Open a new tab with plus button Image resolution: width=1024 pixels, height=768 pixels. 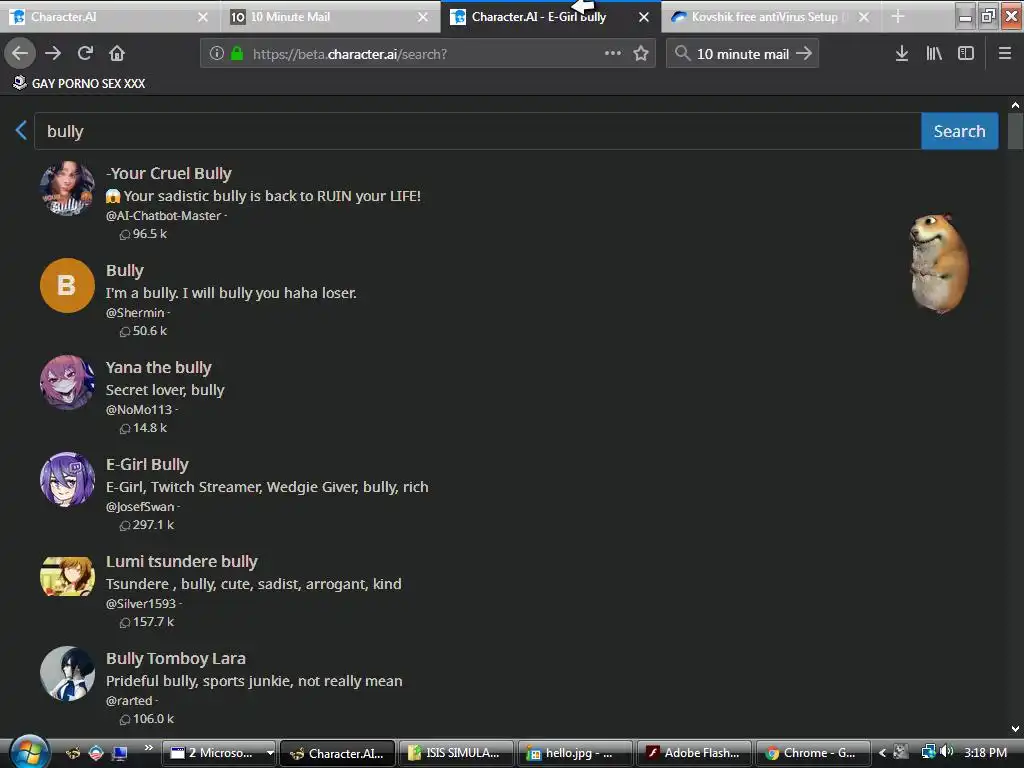[898, 17]
